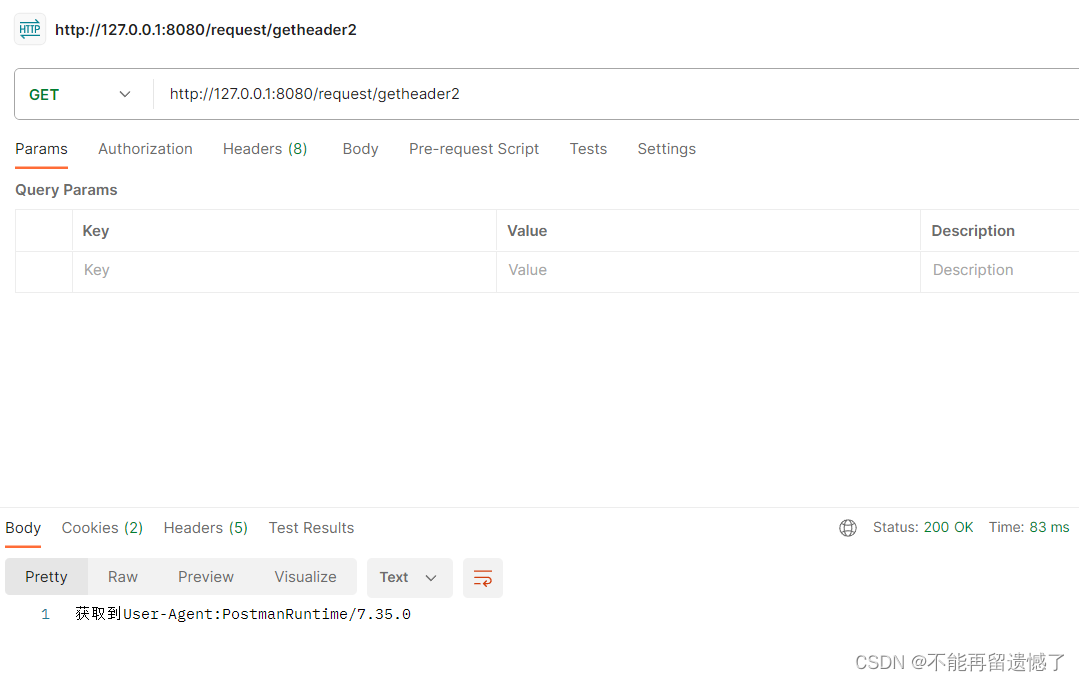This screenshot has width=1079, height=681.
Task: Select the Preview view button
Action: point(206,577)
